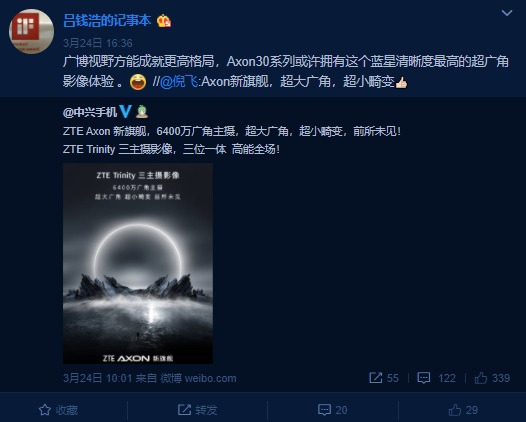The width and height of the screenshot is (526, 422).
Task: Open the 微博 weibo.com source link
Action: (x=198, y=378)
